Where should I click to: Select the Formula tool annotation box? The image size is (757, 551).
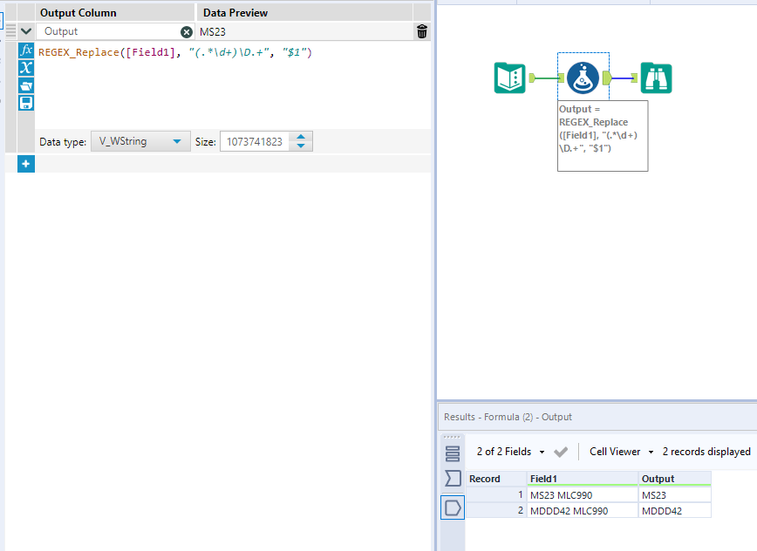[x=603, y=136]
